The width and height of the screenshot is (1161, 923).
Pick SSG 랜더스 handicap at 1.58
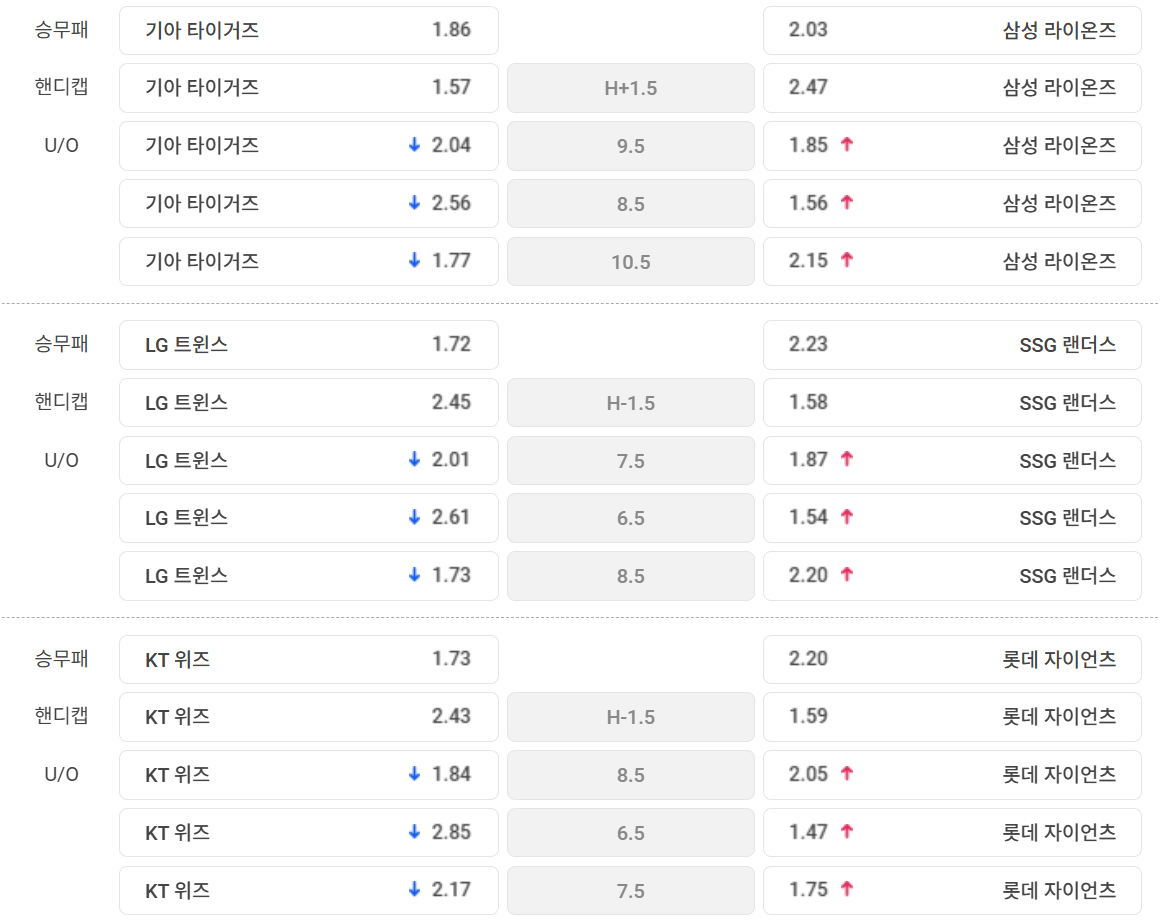coord(952,403)
